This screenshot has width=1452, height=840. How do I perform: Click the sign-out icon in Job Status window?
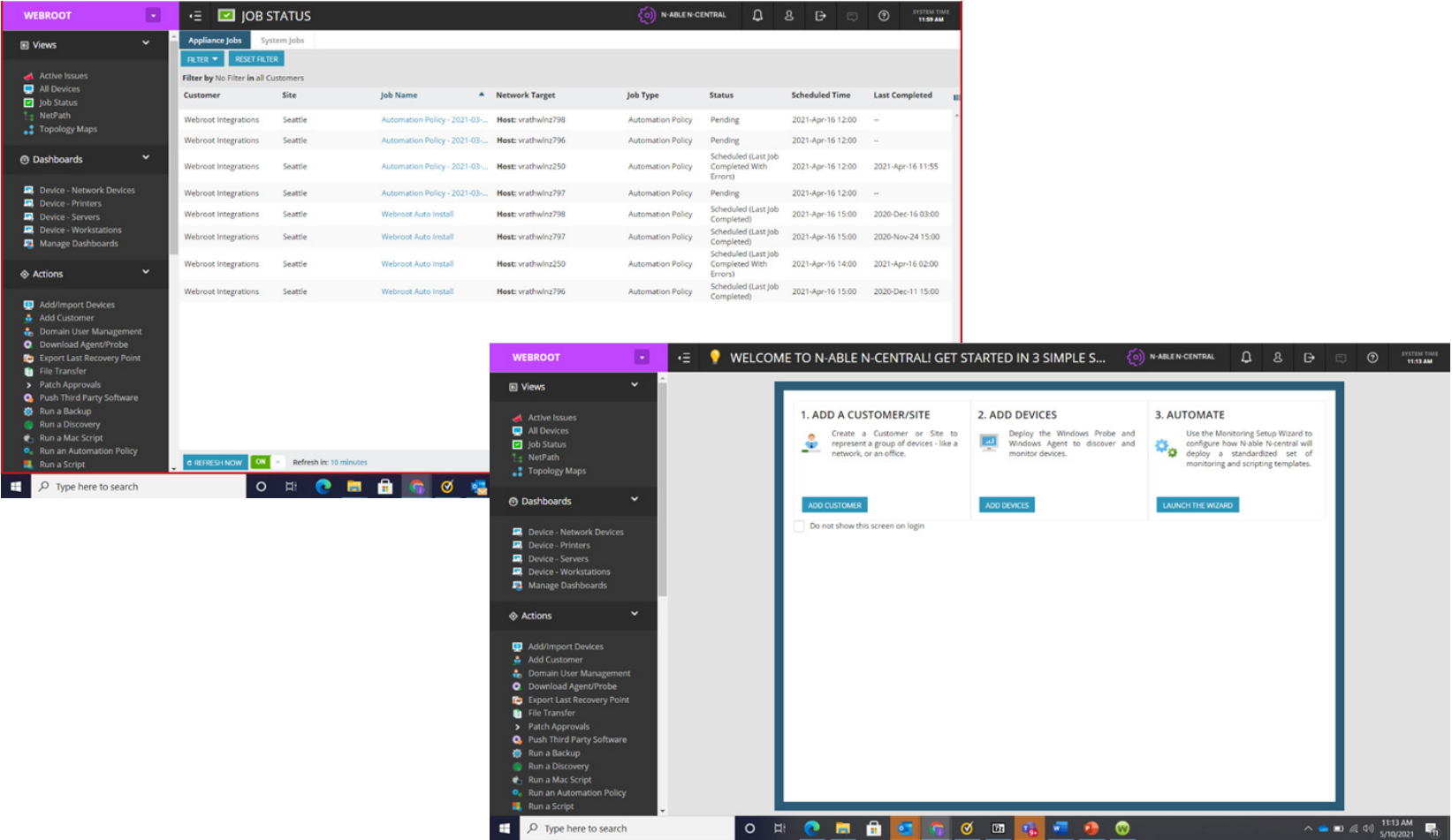click(820, 16)
